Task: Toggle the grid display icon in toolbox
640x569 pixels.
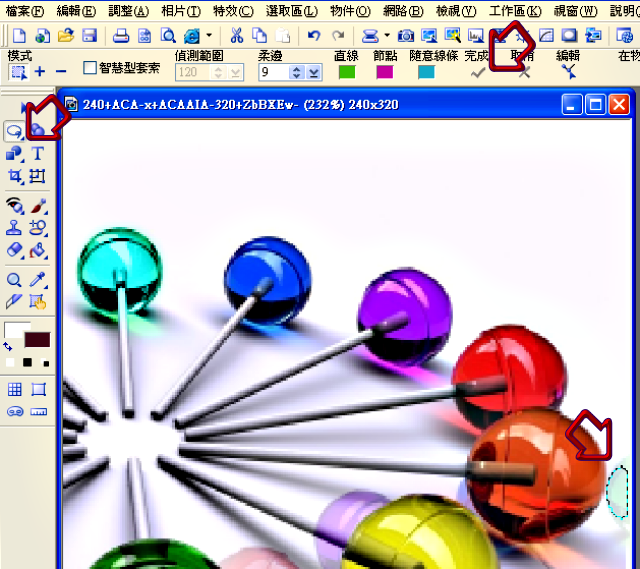Action: 15,390
